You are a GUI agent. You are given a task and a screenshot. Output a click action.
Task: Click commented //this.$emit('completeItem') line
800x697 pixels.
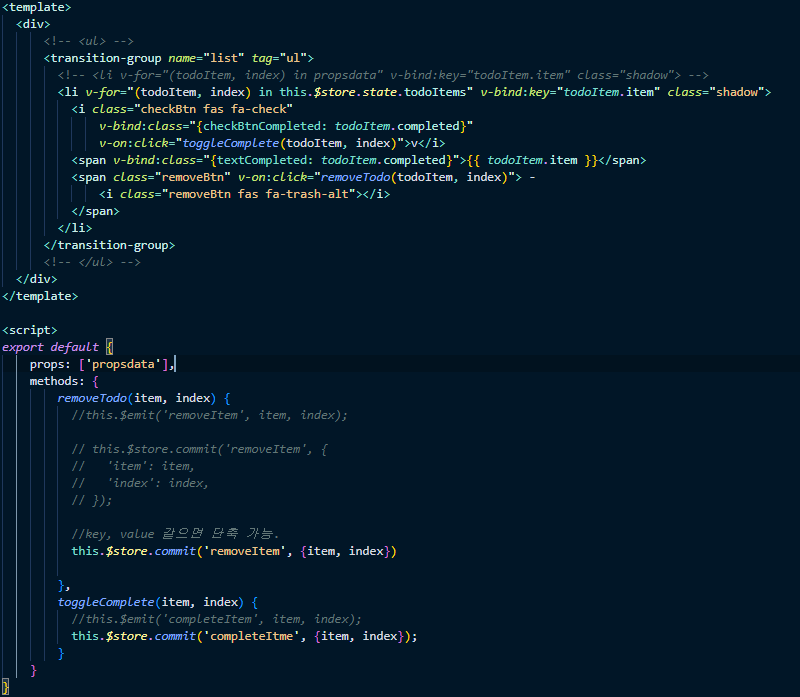click(x=216, y=619)
